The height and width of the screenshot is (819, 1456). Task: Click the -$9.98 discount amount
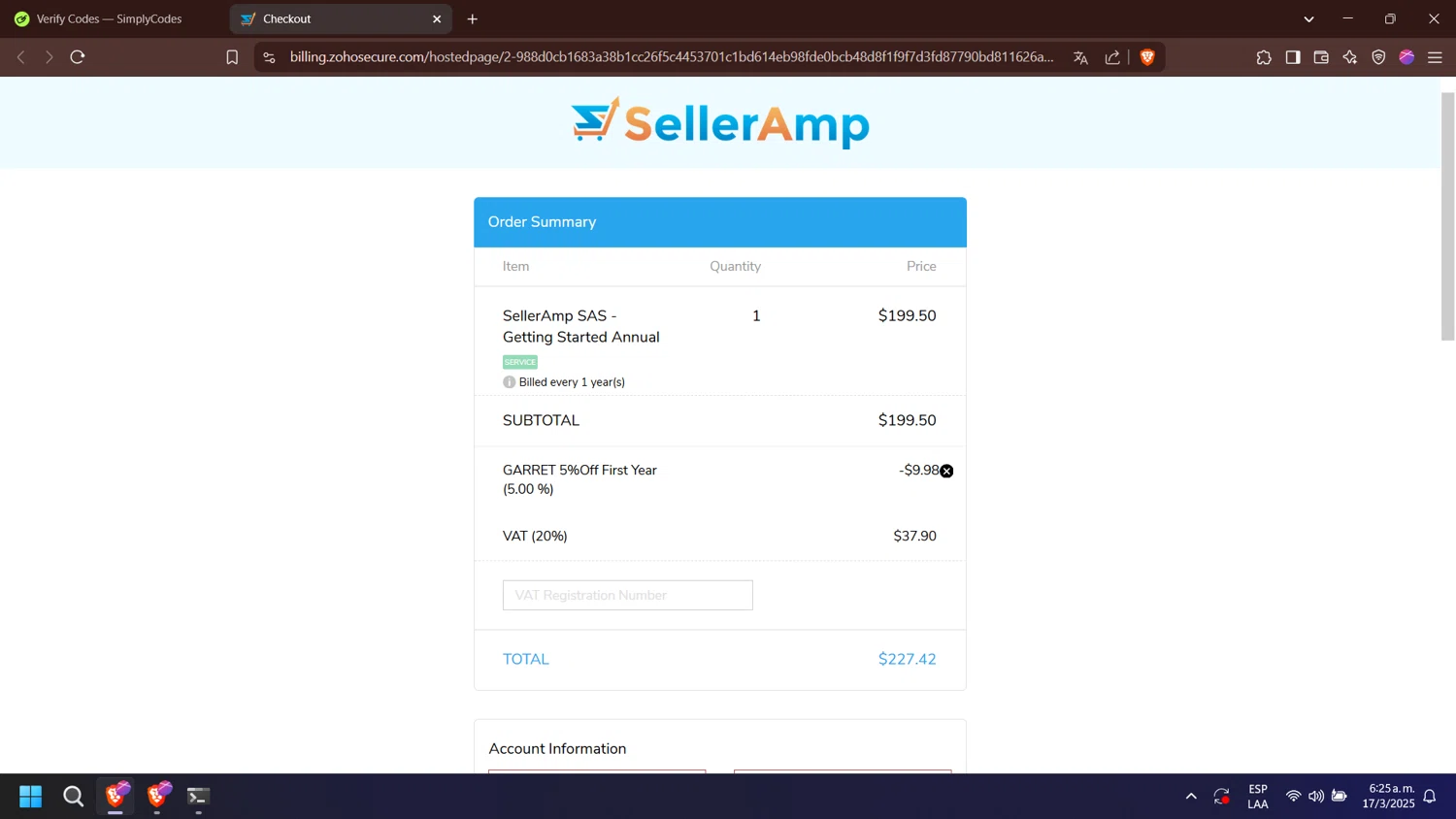tap(918, 470)
